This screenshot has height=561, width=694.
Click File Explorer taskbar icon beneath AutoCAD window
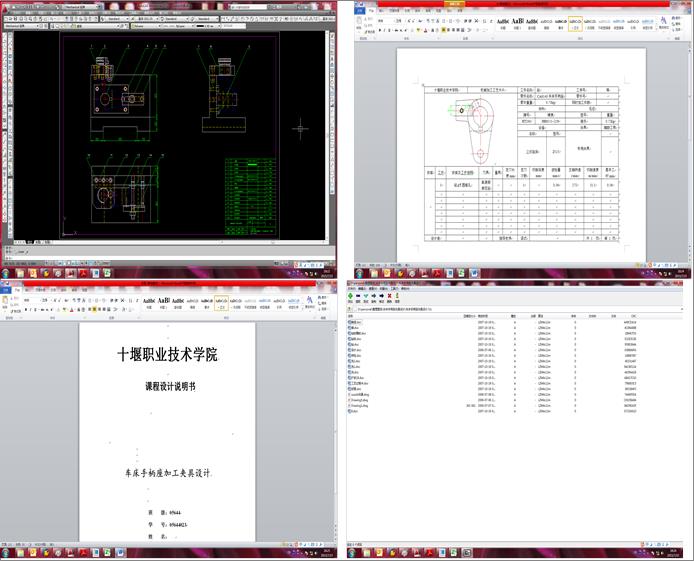tap(20, 273)
